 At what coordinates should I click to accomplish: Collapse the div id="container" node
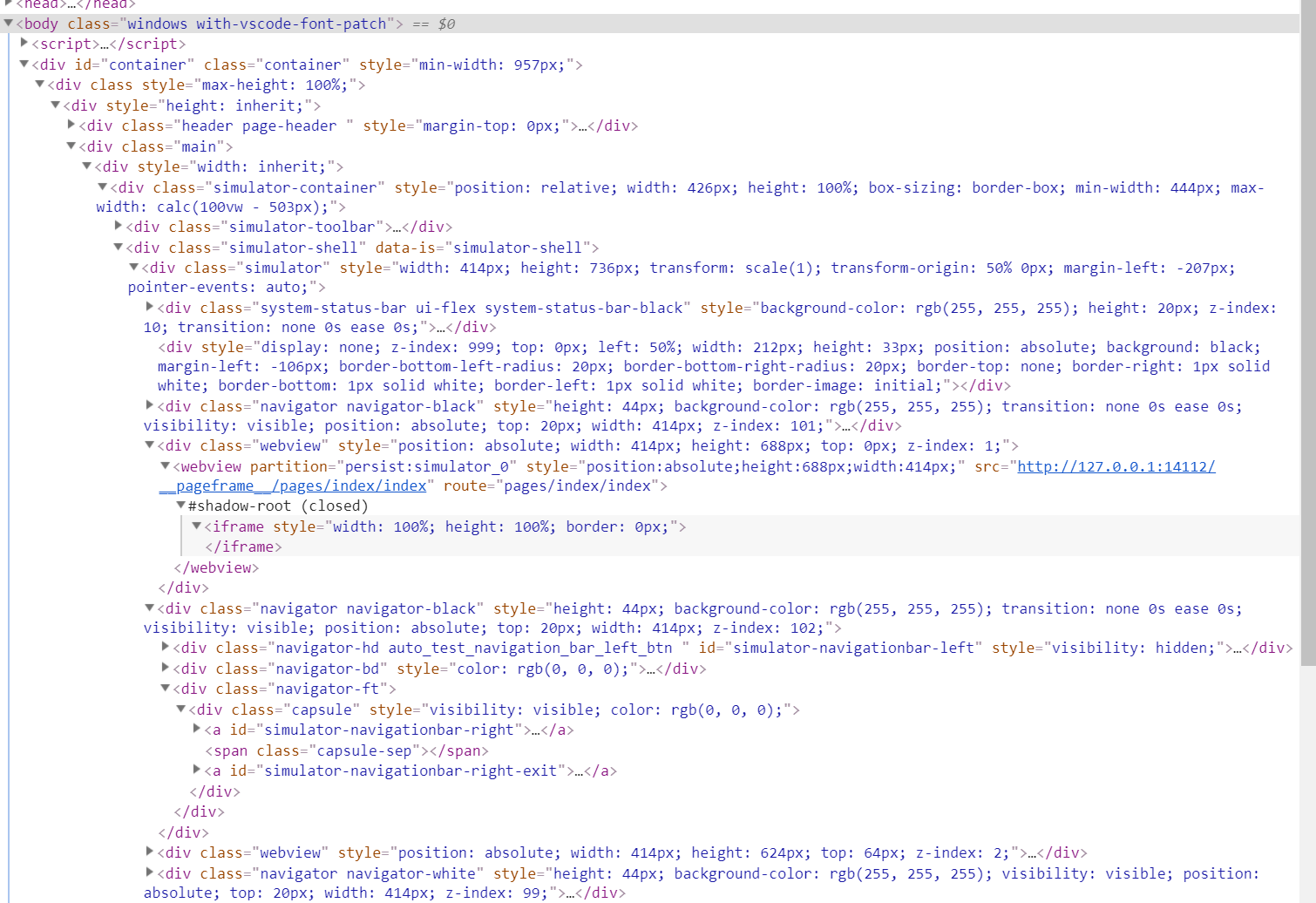pyautogui.click(x=24, y=64)
